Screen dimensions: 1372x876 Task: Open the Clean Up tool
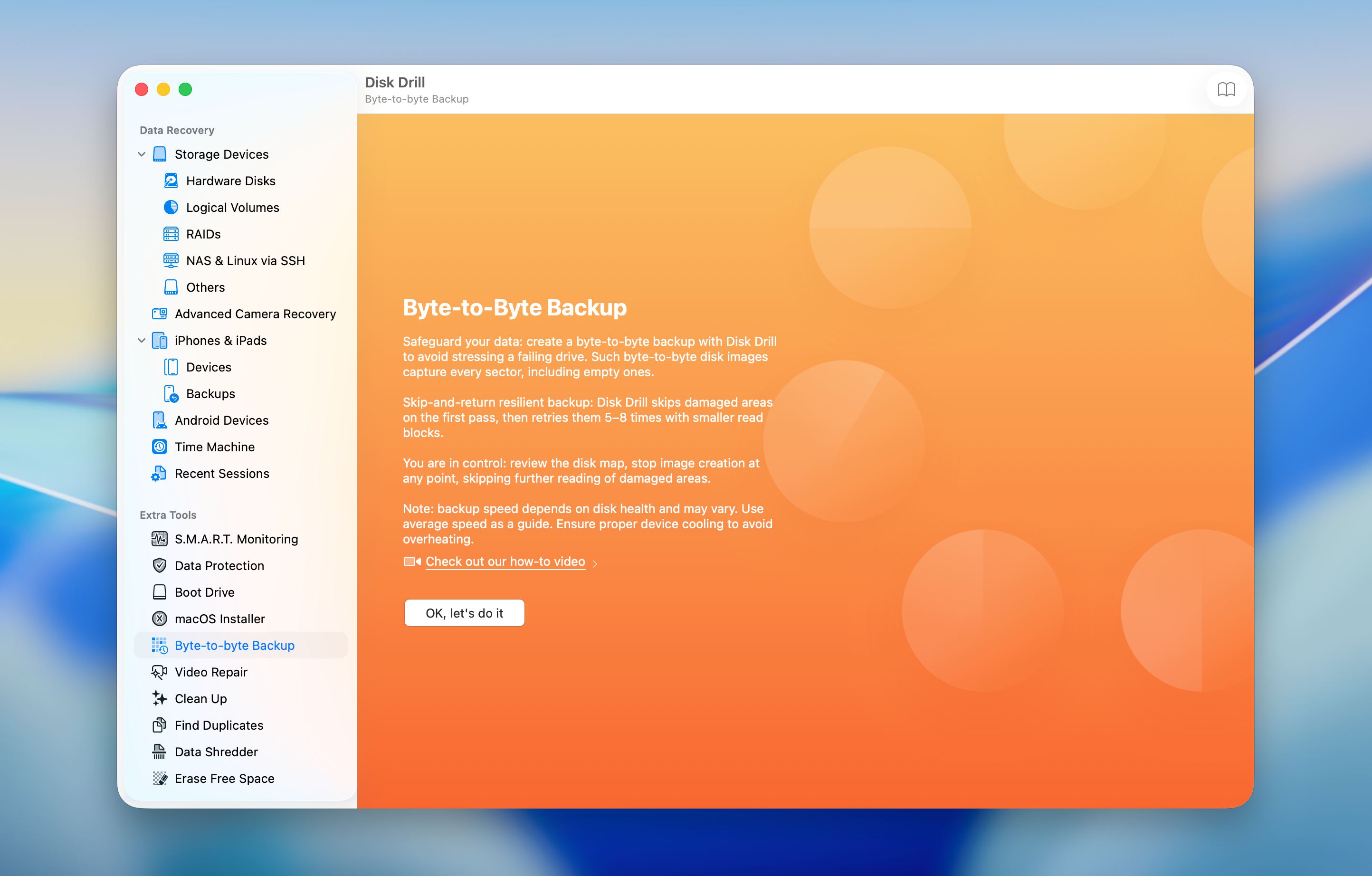(x=200, y=699)
